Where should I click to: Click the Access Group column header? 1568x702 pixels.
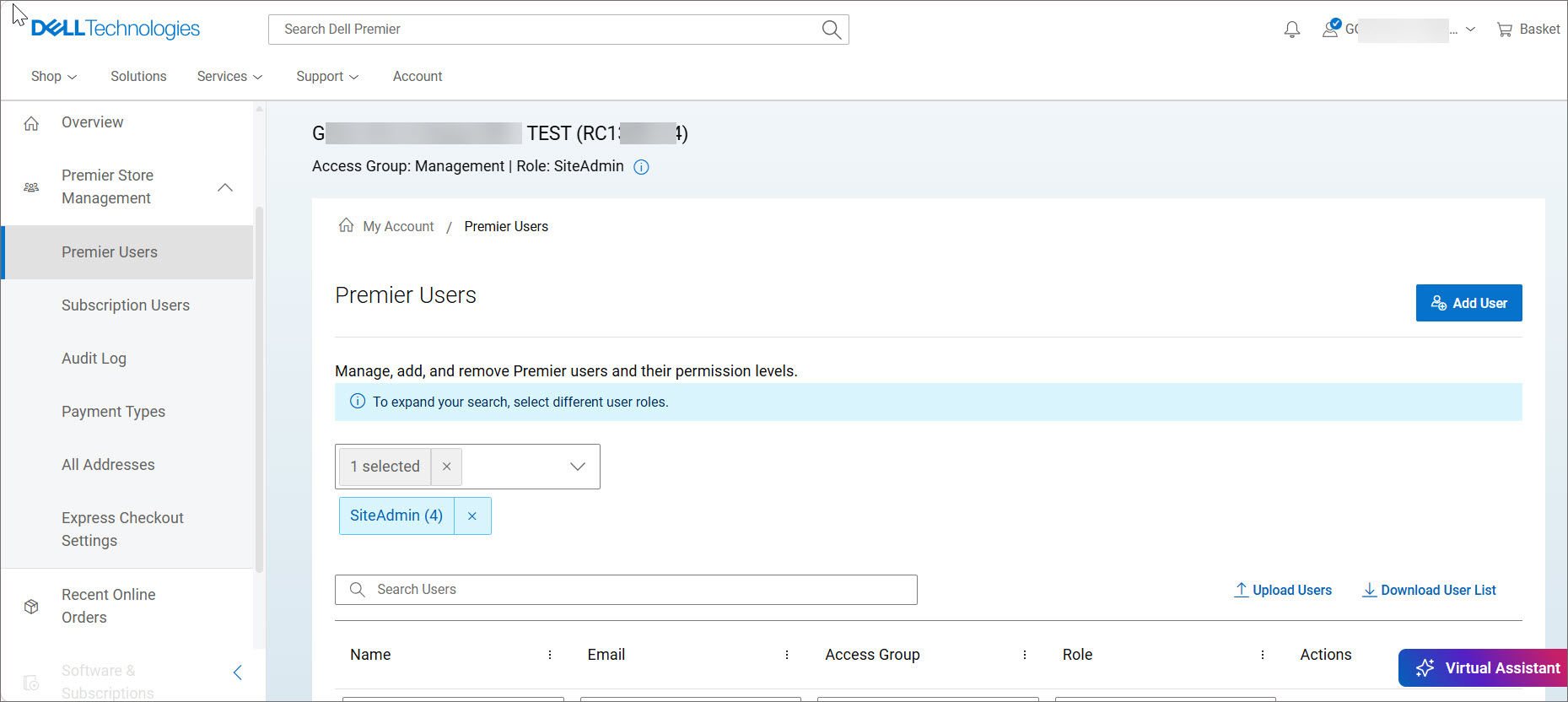pos(872,655)
